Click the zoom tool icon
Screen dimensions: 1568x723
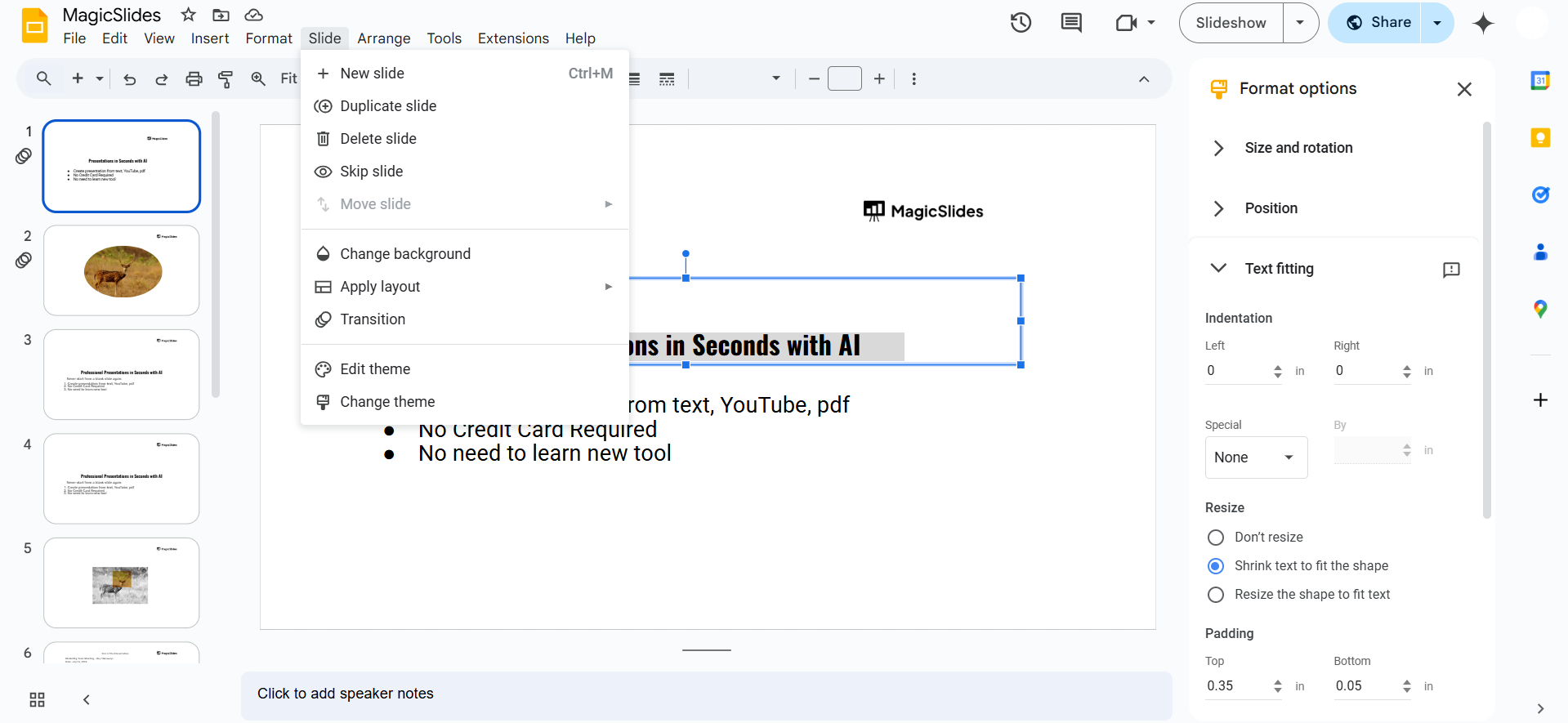[258, 78]
